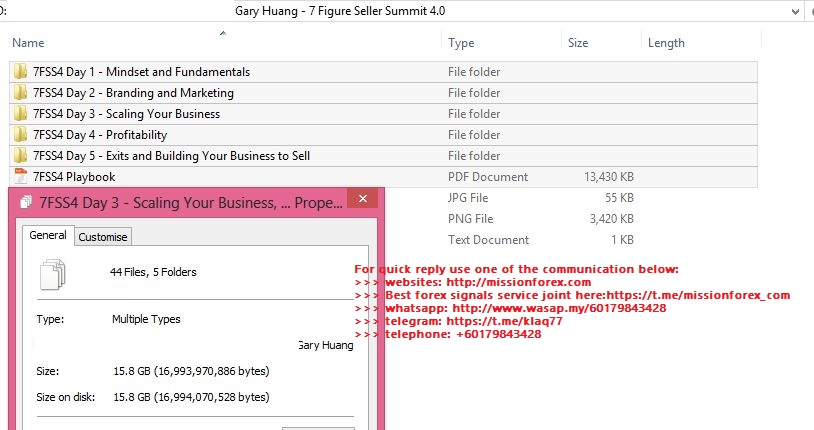This screenshot has width=814, height=430.
Task: Click 'File folder' type in Day 5 row
Action: [474, 156]
